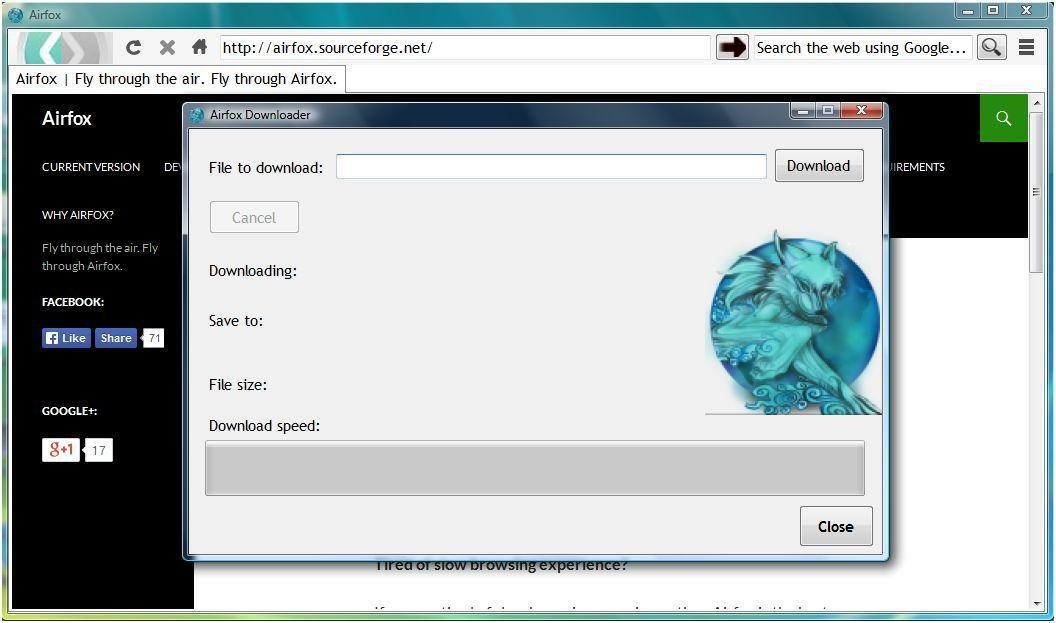Viewport: 1056px width, 623px height.
Task: Click the Close button in Airfox Downloader
Action: coord(836,527)
